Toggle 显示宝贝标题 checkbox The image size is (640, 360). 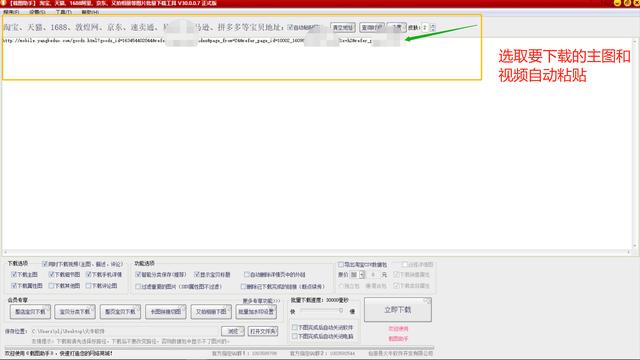(x=197, y=274)
